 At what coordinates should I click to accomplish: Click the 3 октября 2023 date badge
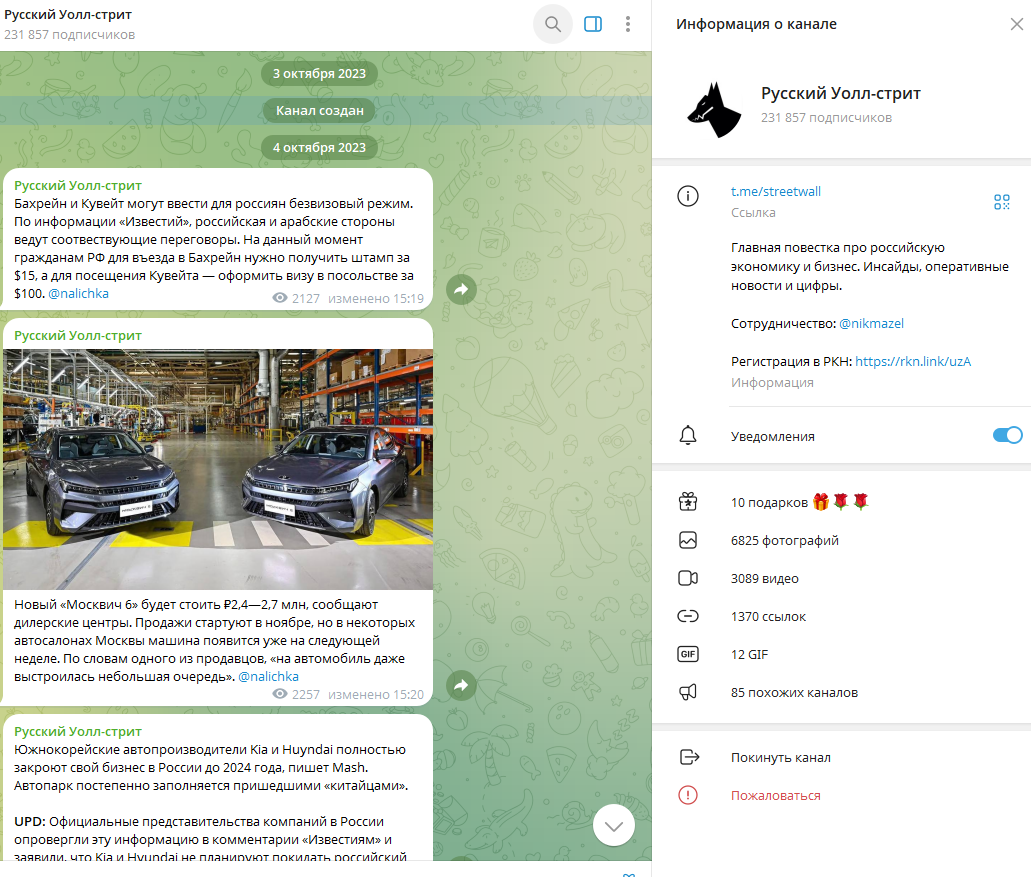tap(320, 74)
